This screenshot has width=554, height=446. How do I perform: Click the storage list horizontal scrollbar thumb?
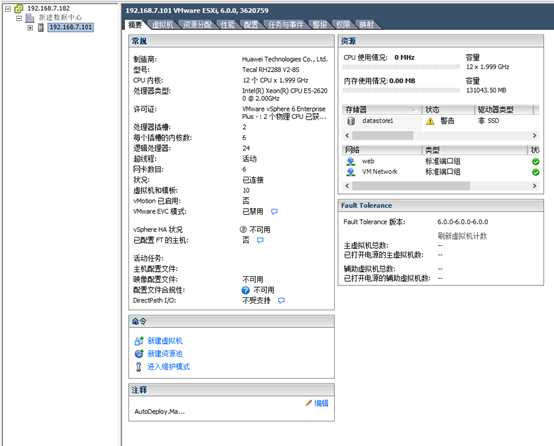click(x=382, y=135)
